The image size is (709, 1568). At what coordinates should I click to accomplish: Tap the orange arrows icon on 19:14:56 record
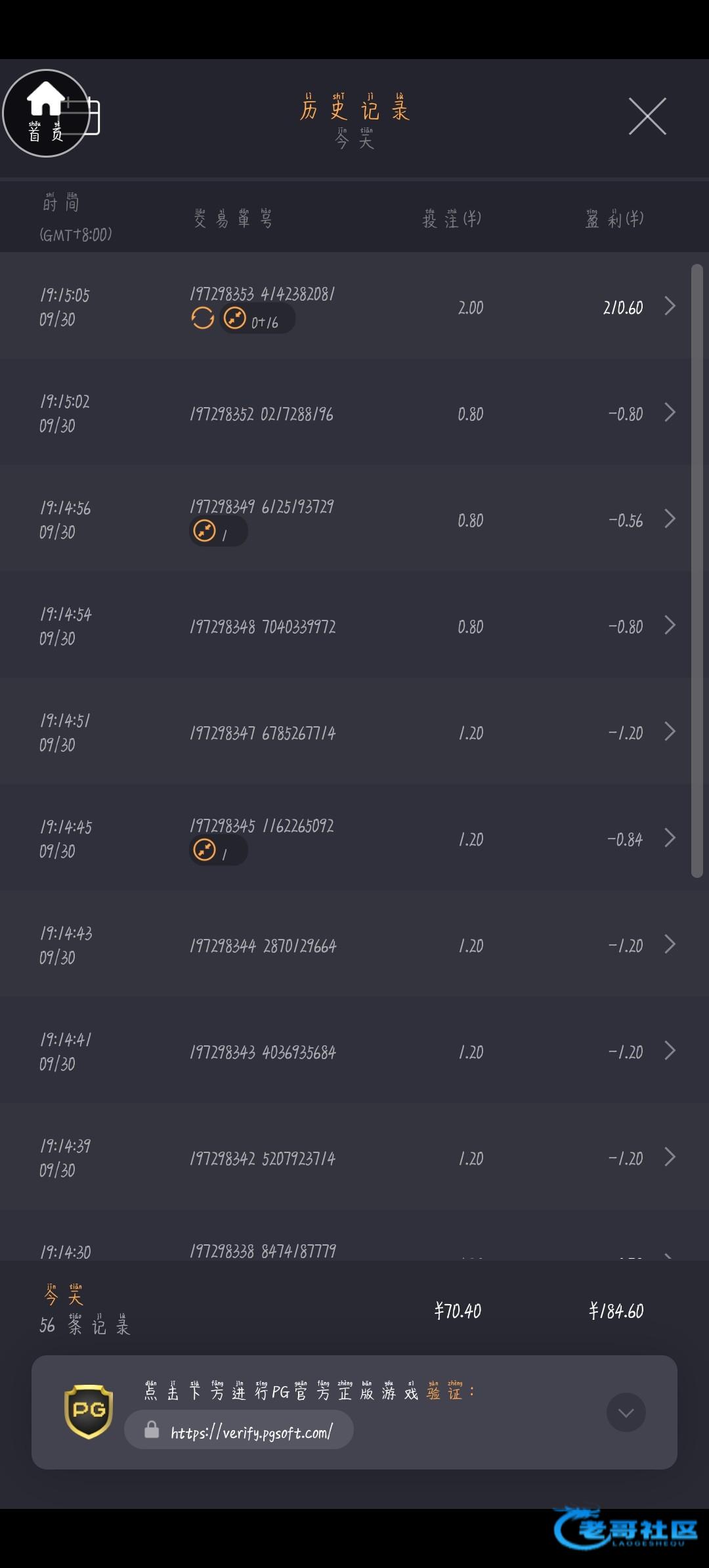tap(205, 531)
